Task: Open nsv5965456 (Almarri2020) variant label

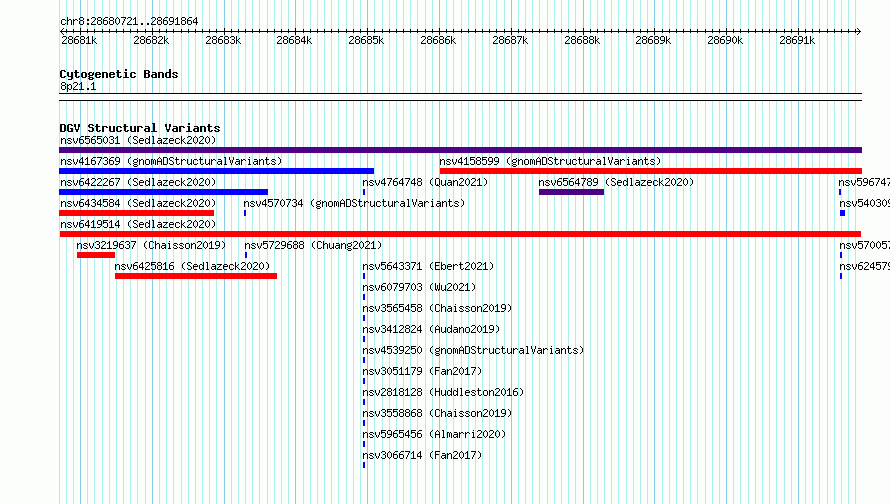Action: (x=434, y=434)
